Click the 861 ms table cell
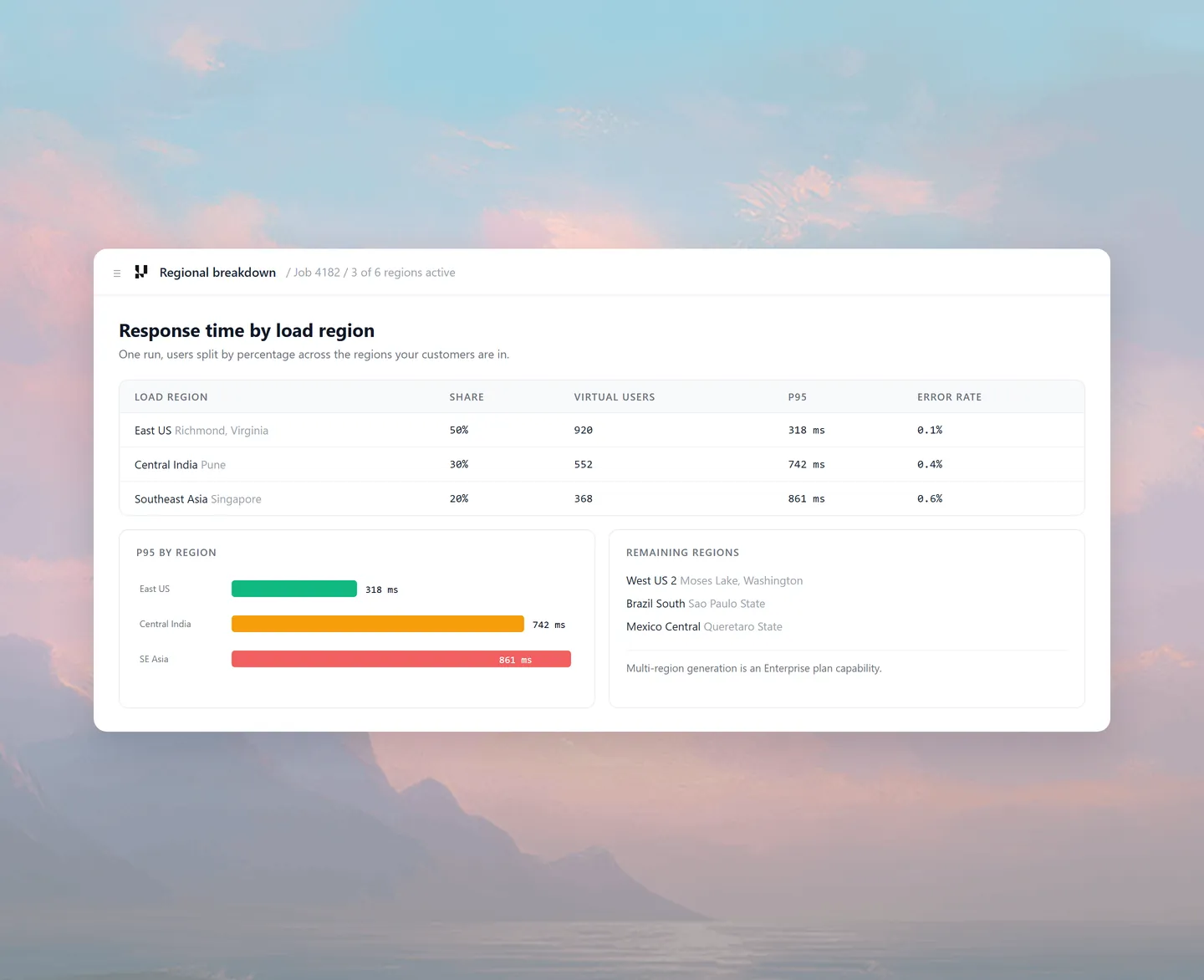The width and height of the screenshot is (1204, 980). (807, 499)
